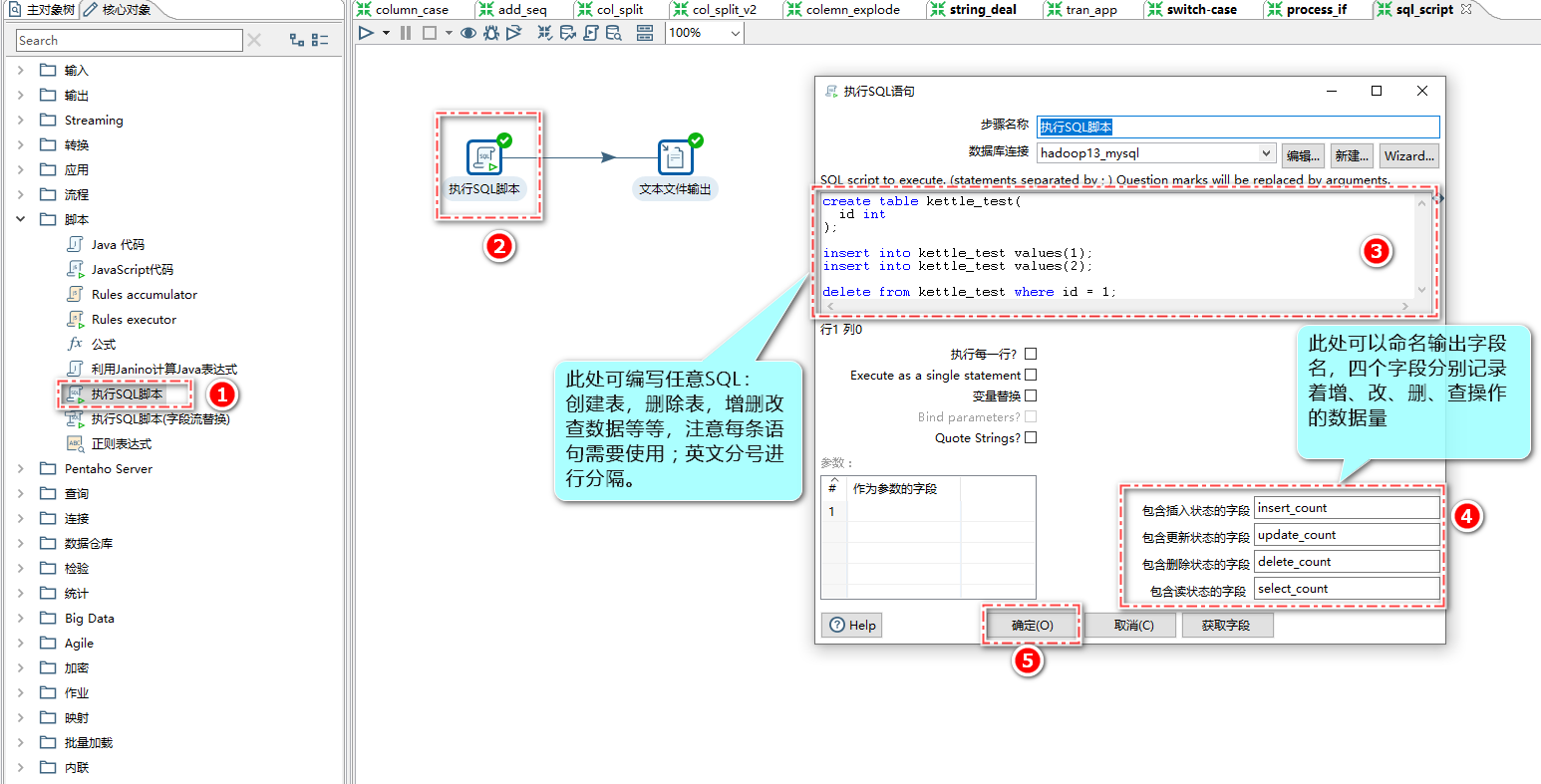The image size is (1541, 784).
Task: Click the 获取字段 button
Action: (x=1226, y=626)
